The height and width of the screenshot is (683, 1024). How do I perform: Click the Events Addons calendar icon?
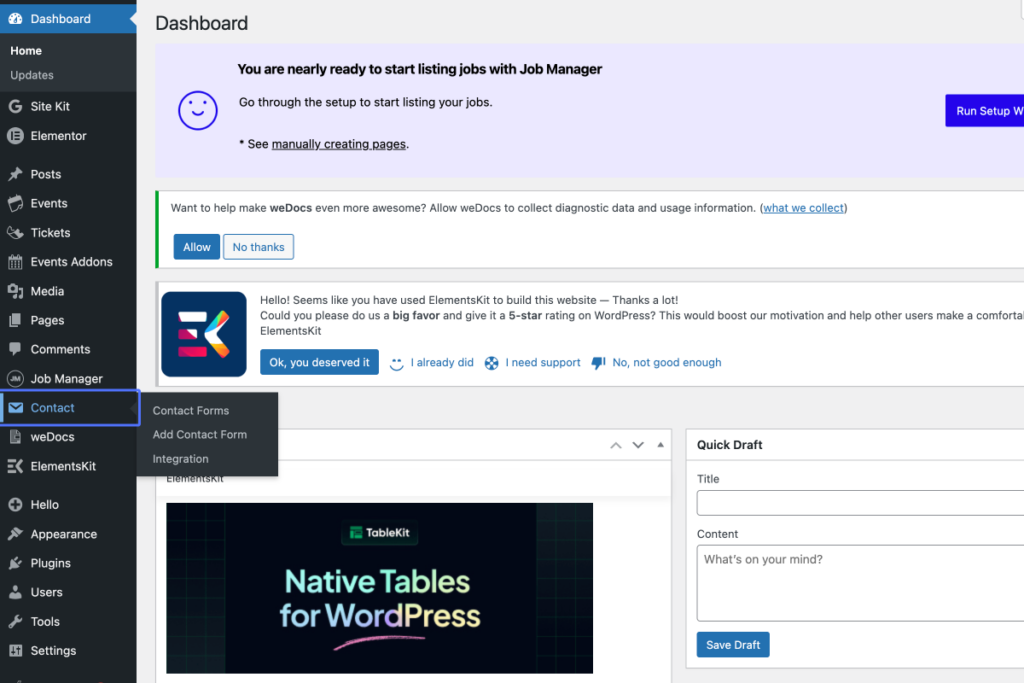[15, 262]
